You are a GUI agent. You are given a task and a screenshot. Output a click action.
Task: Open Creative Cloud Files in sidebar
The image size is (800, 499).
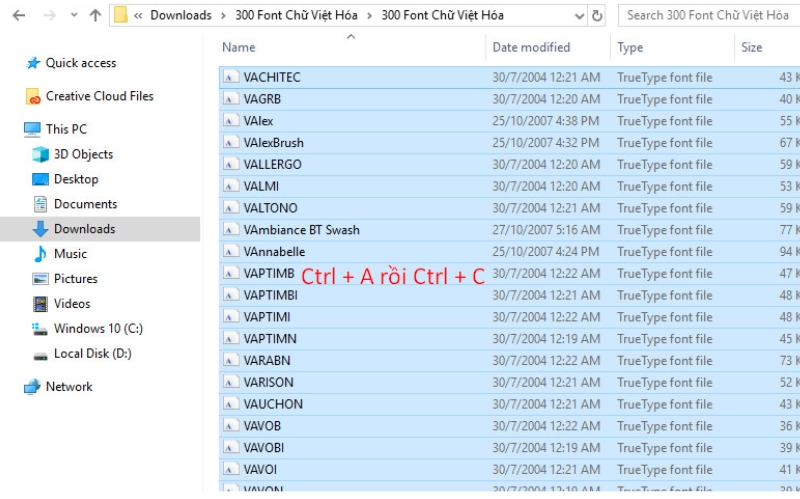(x=99, y=96)
